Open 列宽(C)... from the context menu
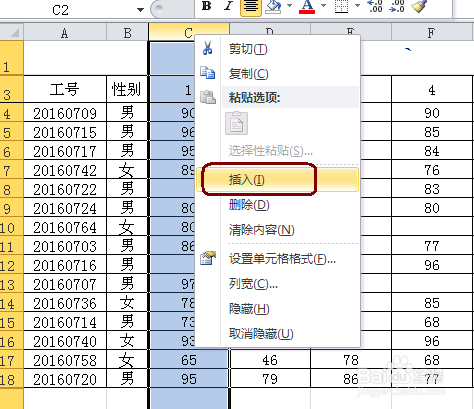Viewport: 474px width, 409px height. click(278, 284)
